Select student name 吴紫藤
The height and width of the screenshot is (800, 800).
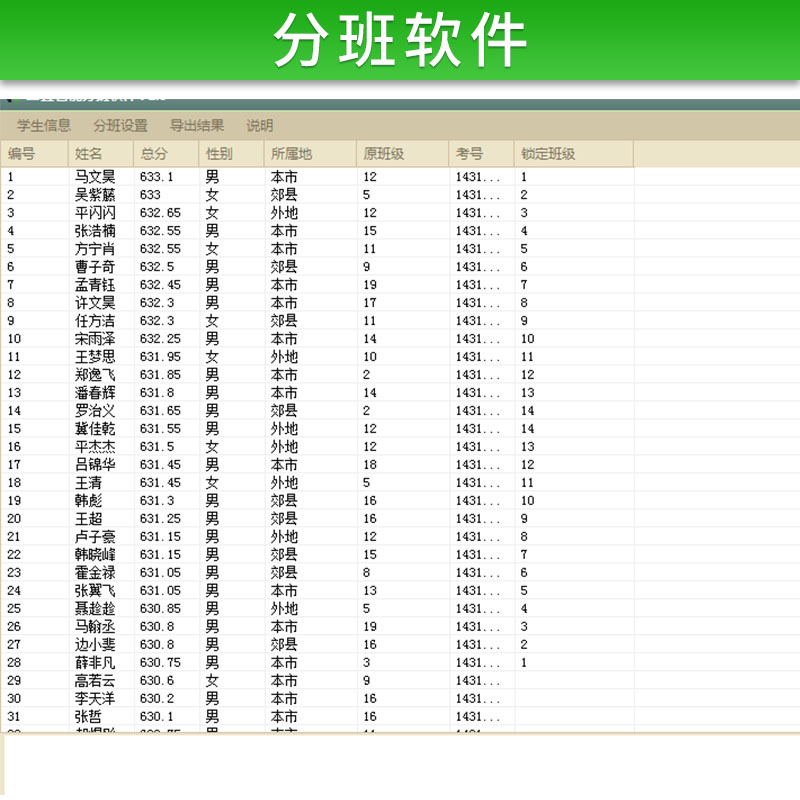(95, 195)
